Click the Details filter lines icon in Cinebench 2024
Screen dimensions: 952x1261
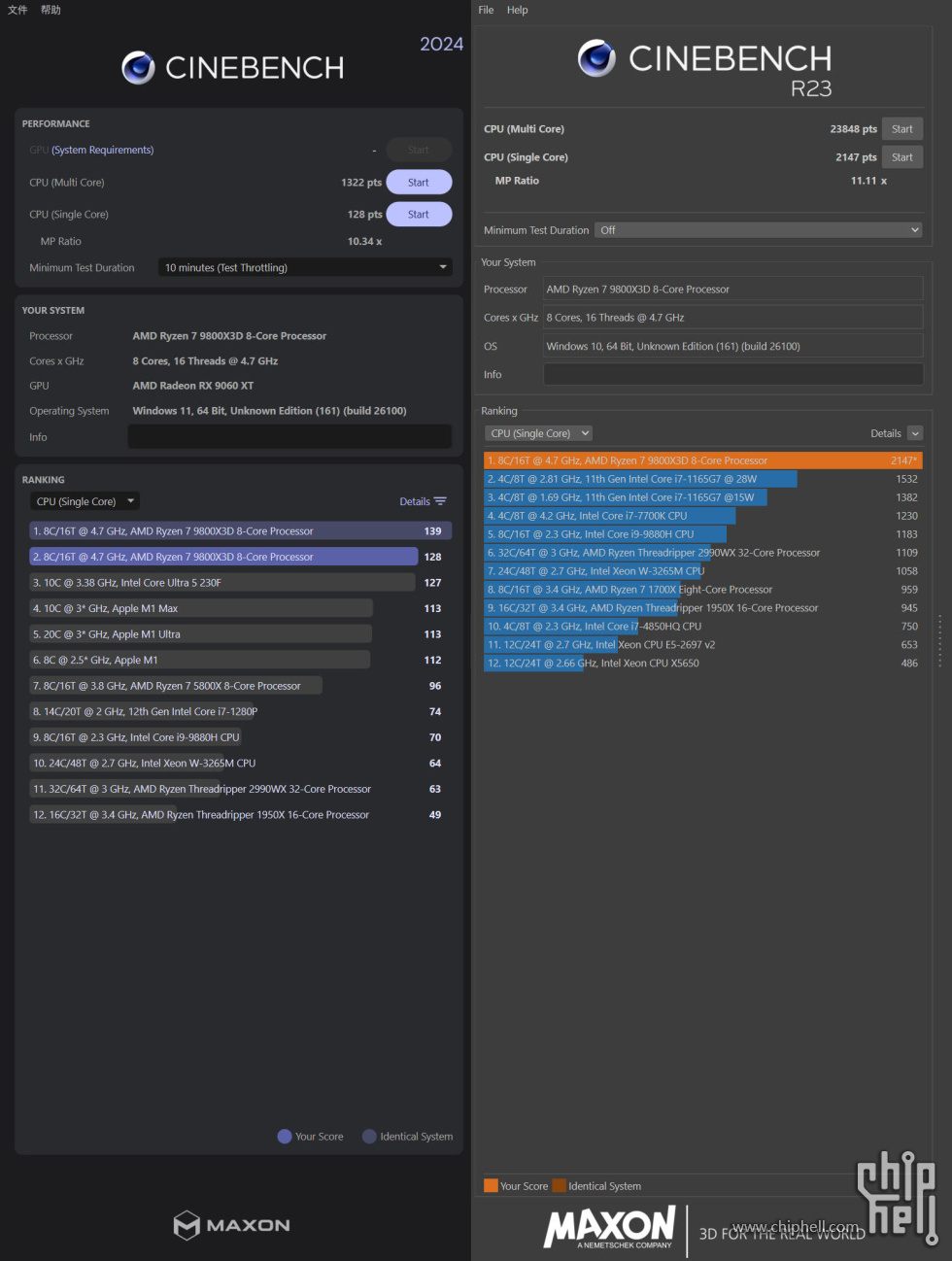click(x=440, y=501)
